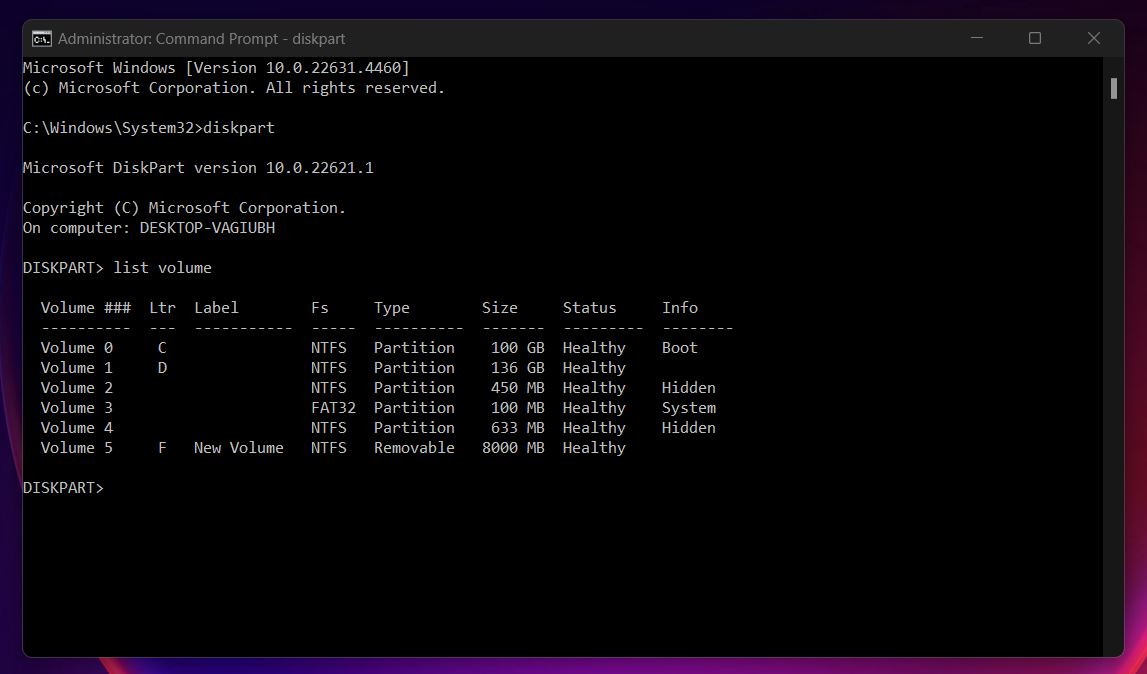Maximize the diskpart Command Prompt window
The height and width of the screenshot is (674, 1147).
pos(1034,38)
